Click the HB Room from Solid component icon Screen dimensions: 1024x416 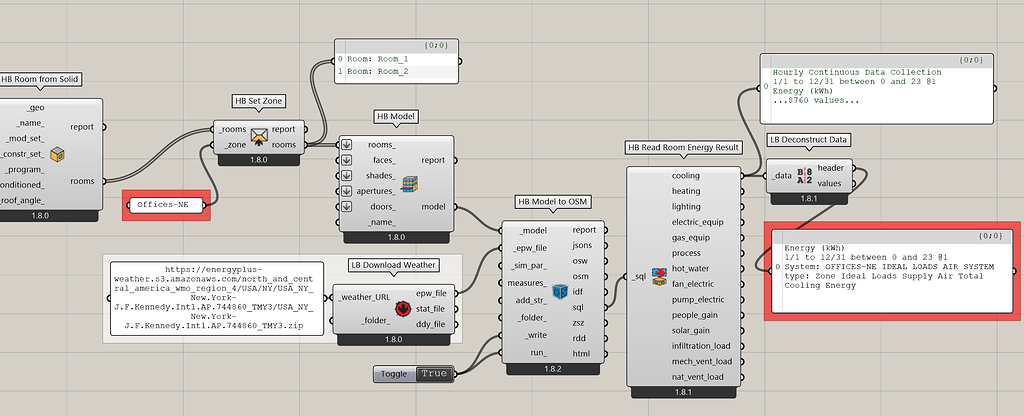57,155
